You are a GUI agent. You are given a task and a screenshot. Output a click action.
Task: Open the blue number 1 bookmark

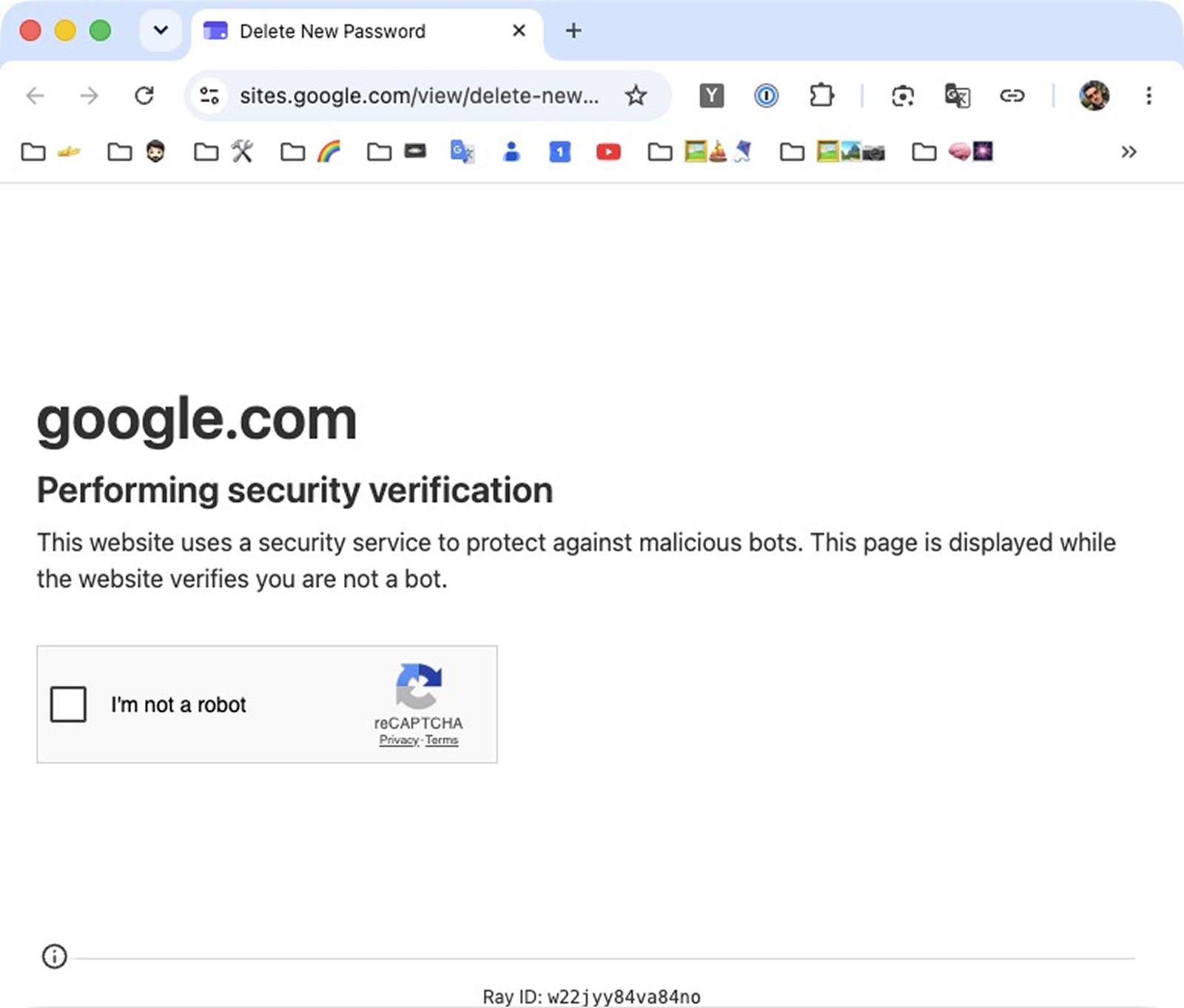(x=560, y=152)
